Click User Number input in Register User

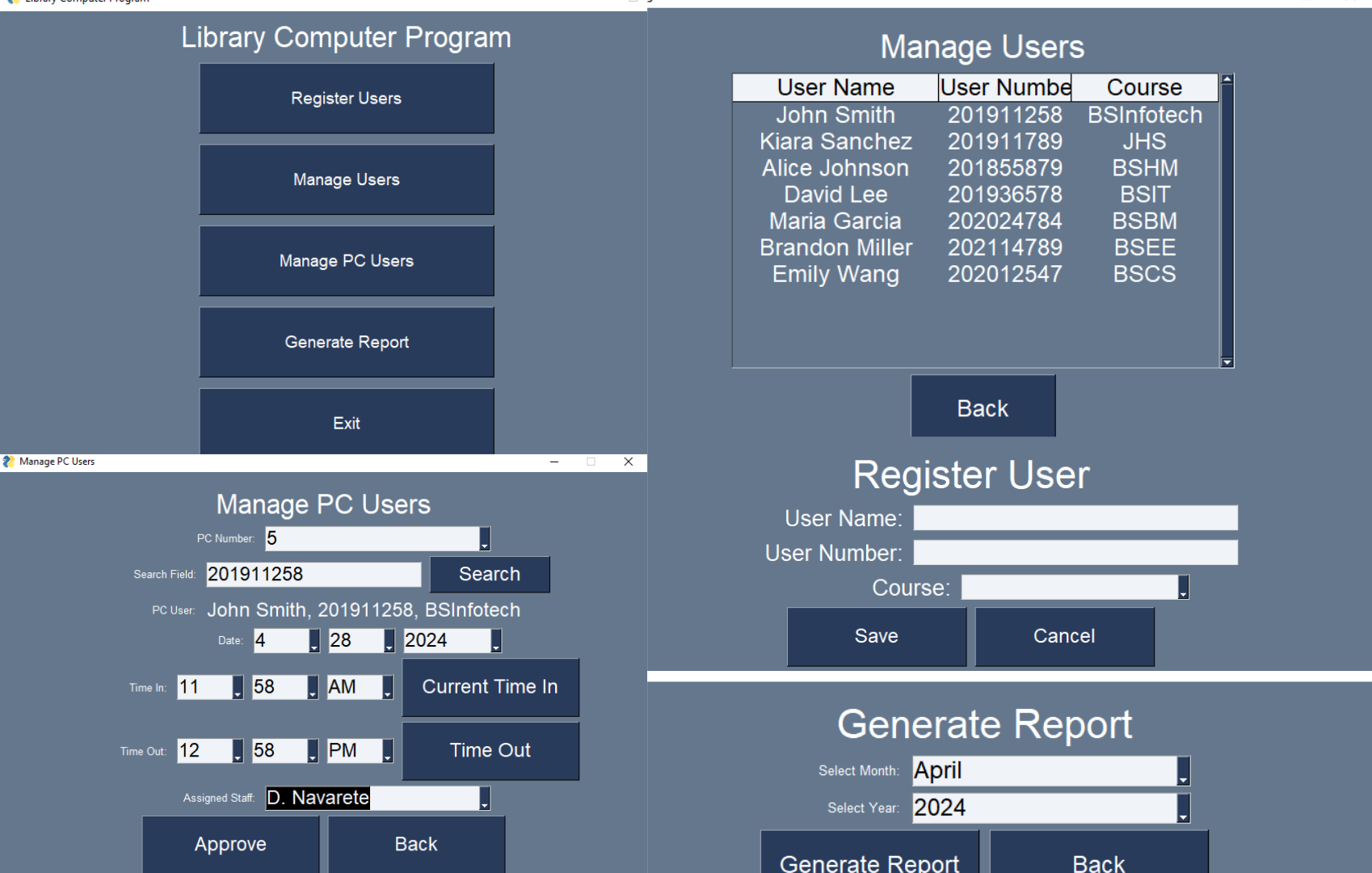1075,553
